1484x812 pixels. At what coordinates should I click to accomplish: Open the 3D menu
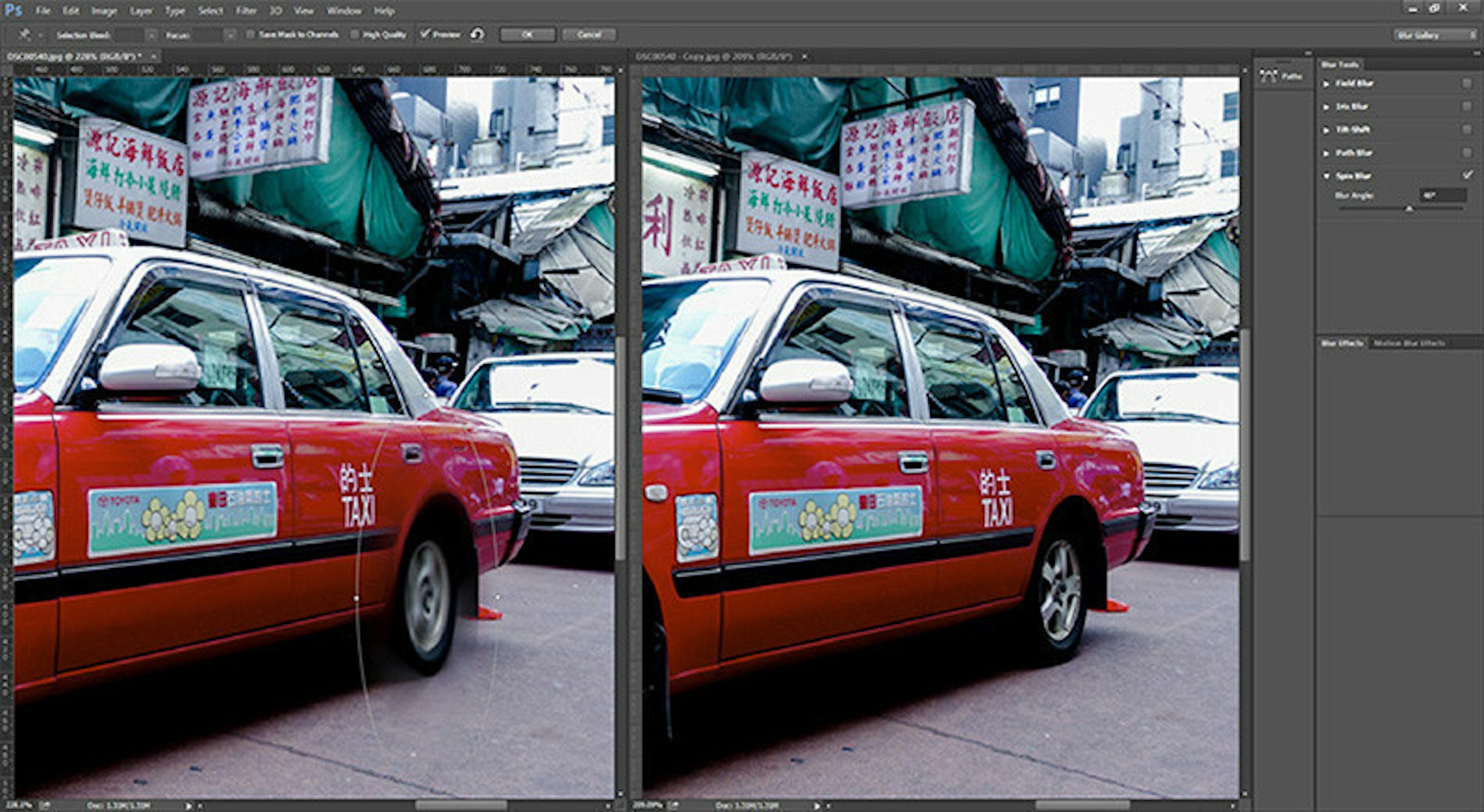point(276,11)
